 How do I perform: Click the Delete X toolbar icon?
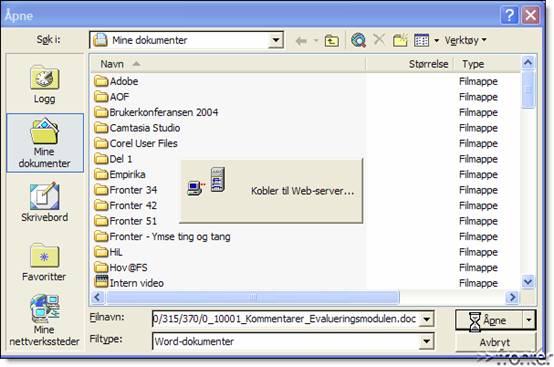coord(379,40)
